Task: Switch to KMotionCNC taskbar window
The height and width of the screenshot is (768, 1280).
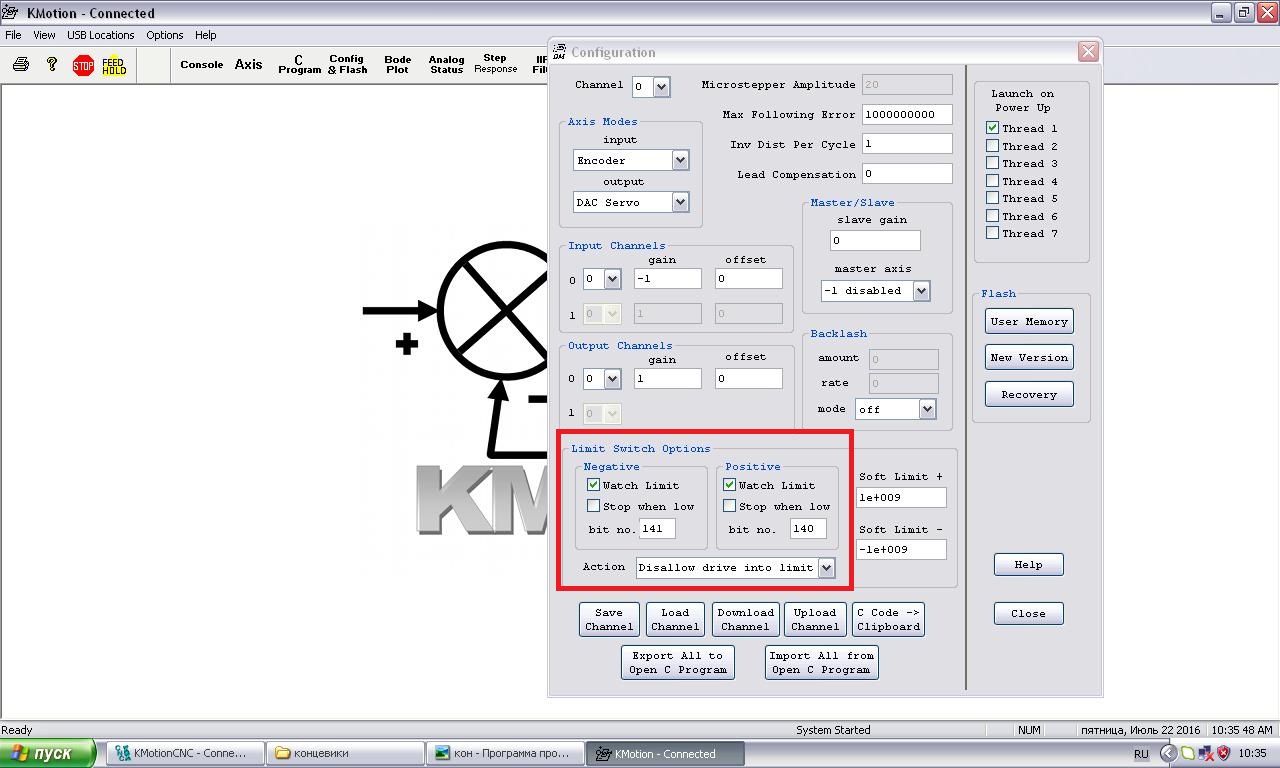Action: click(187, 753)
